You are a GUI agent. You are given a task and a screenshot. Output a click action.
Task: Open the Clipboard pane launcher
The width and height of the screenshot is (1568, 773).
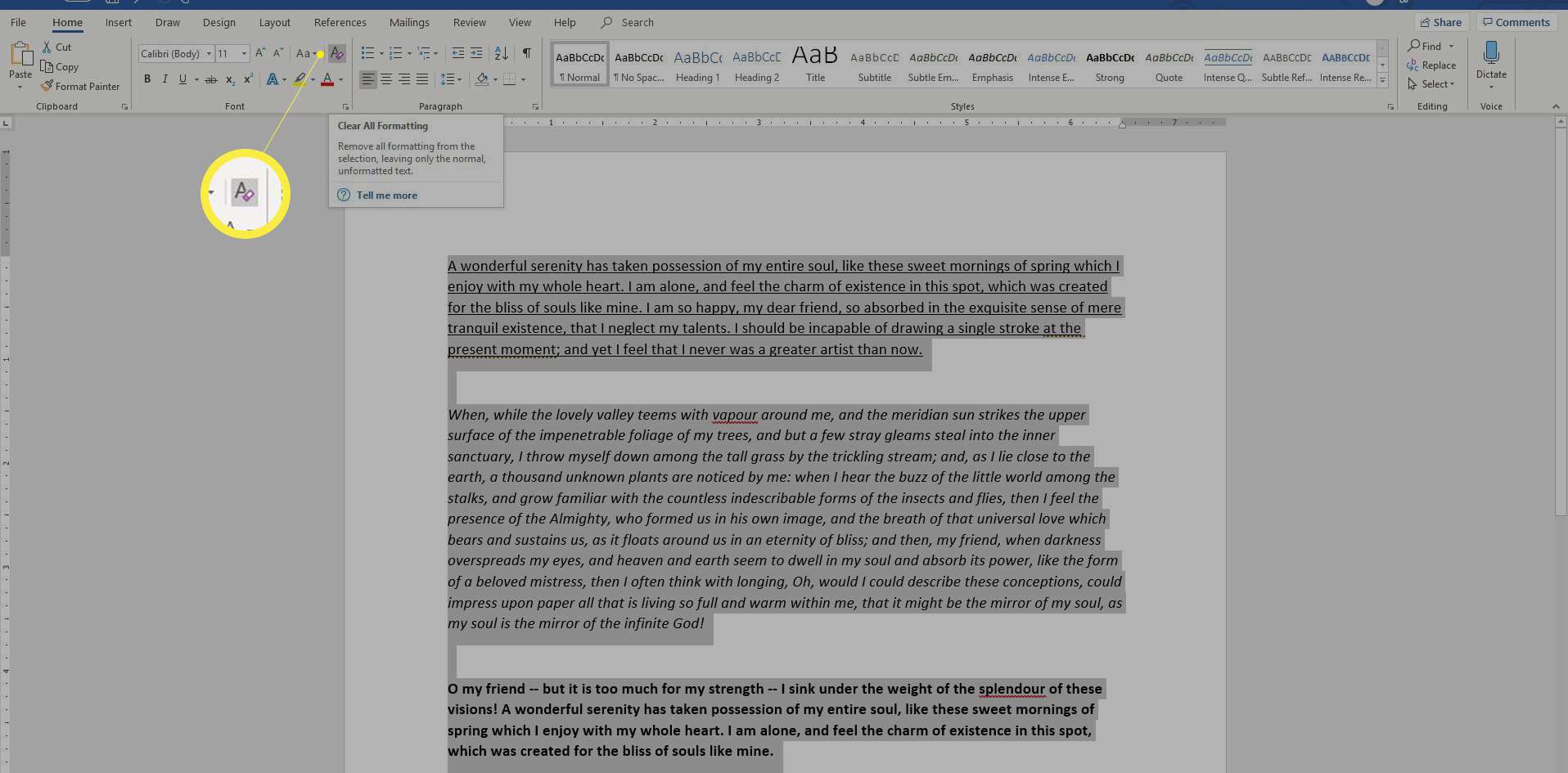click(124, 107)
